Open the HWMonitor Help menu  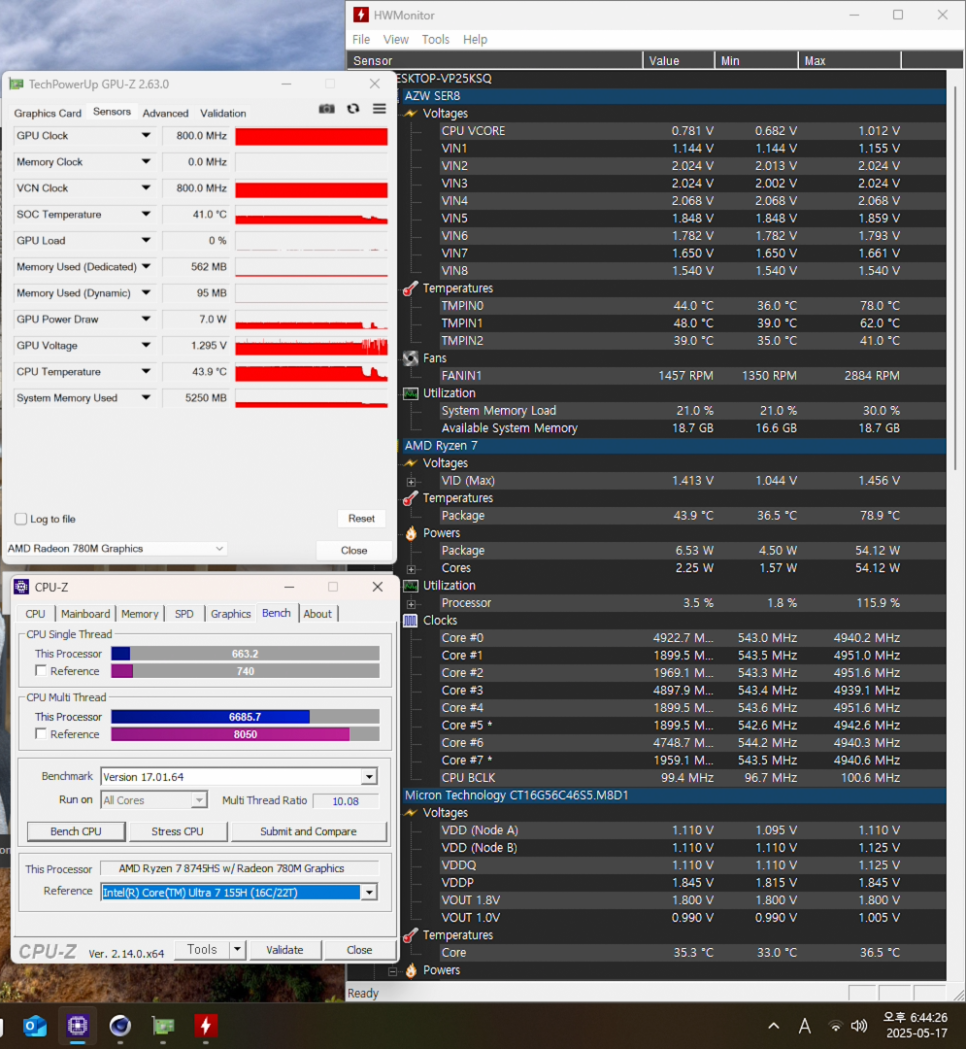pyautogui.click(x=475, y=39)
